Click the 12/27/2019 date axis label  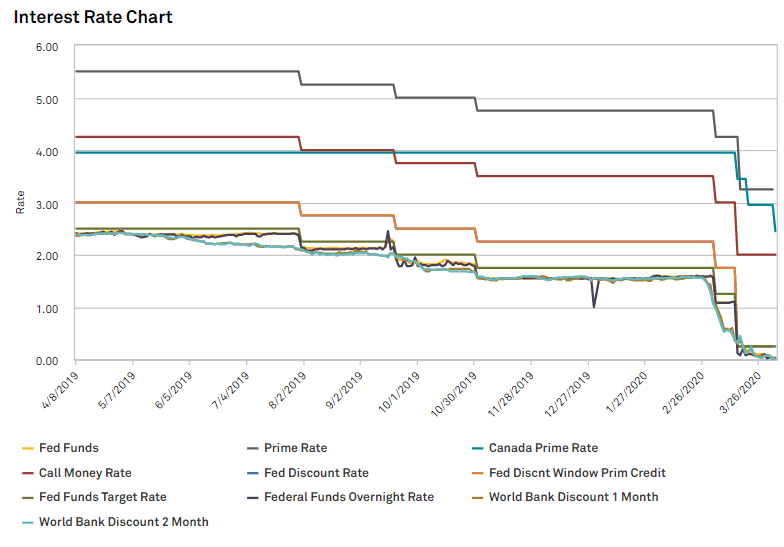[x=568, y=394]
